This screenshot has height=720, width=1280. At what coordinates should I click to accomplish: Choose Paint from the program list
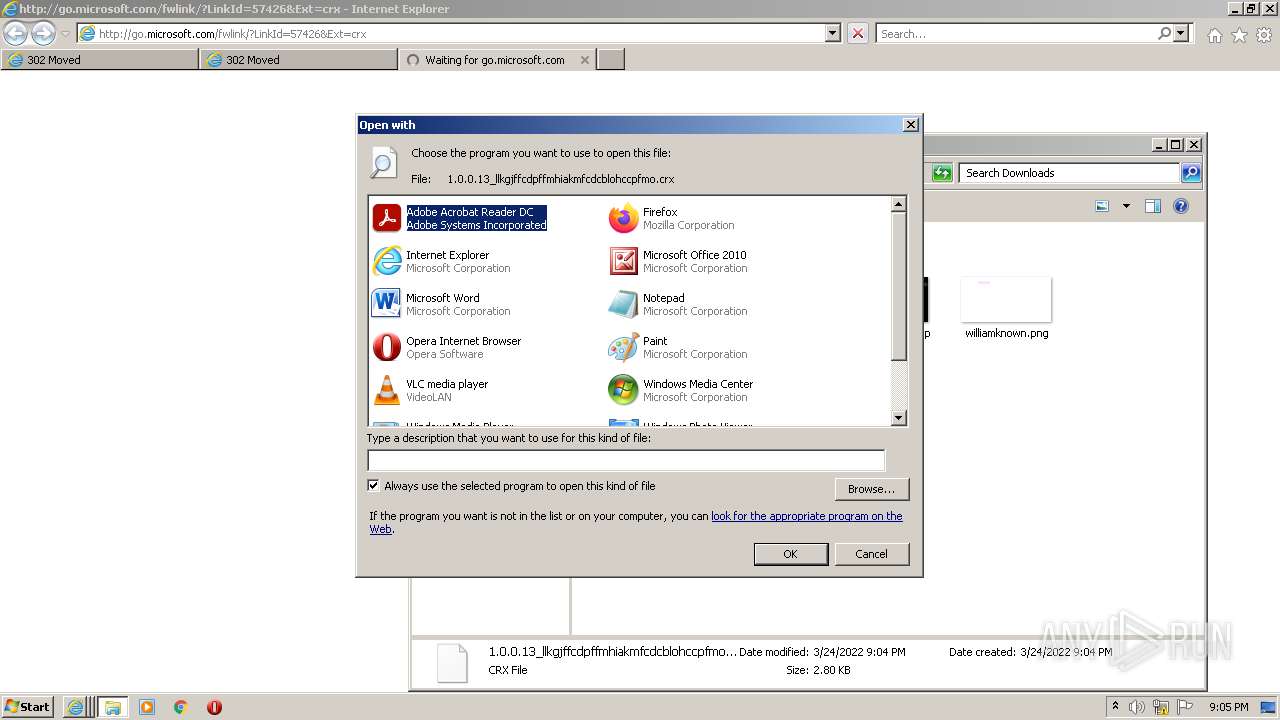(x=678, y=347)
